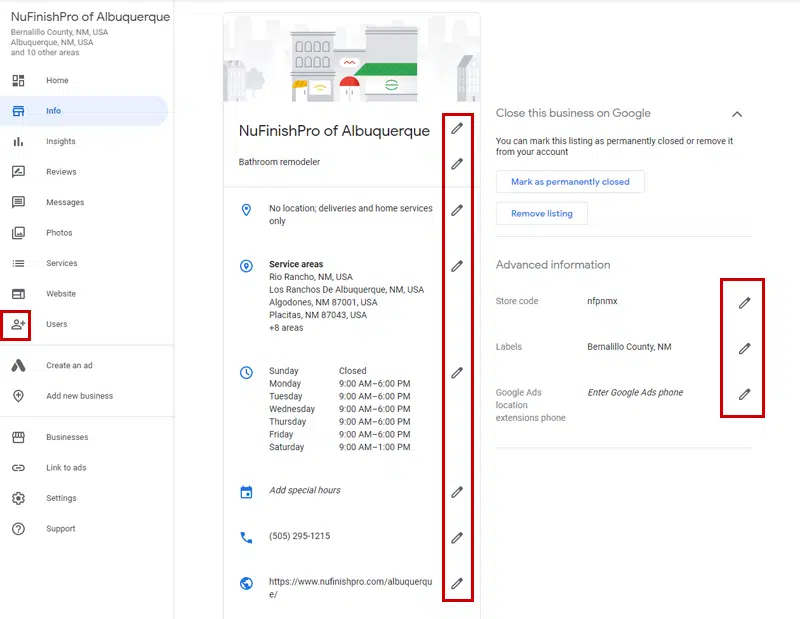Edit the business name with pencil icon
Viewport: 800px width, 619px height.
457,128
